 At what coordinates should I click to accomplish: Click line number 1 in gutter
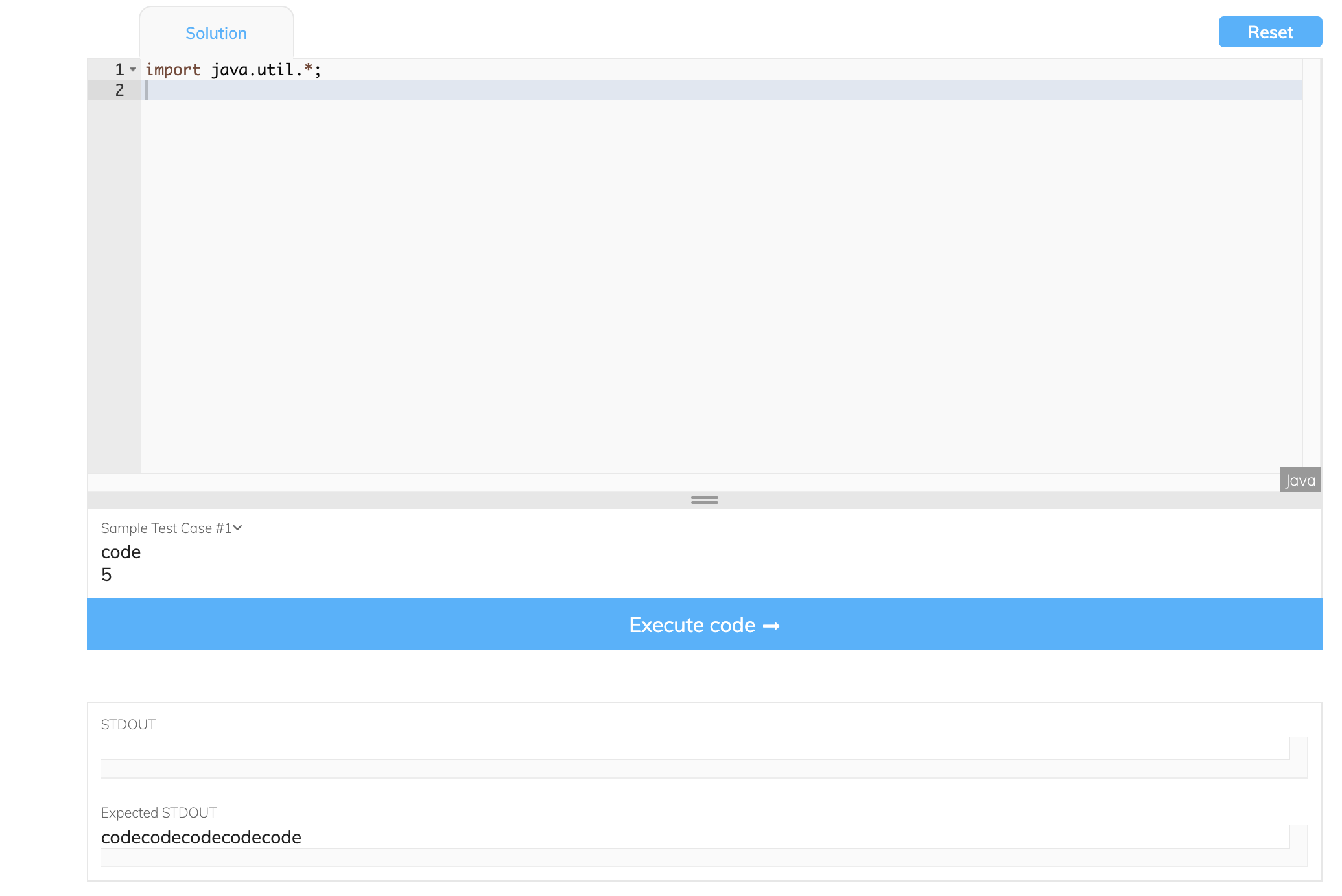[x=119, y=69]
